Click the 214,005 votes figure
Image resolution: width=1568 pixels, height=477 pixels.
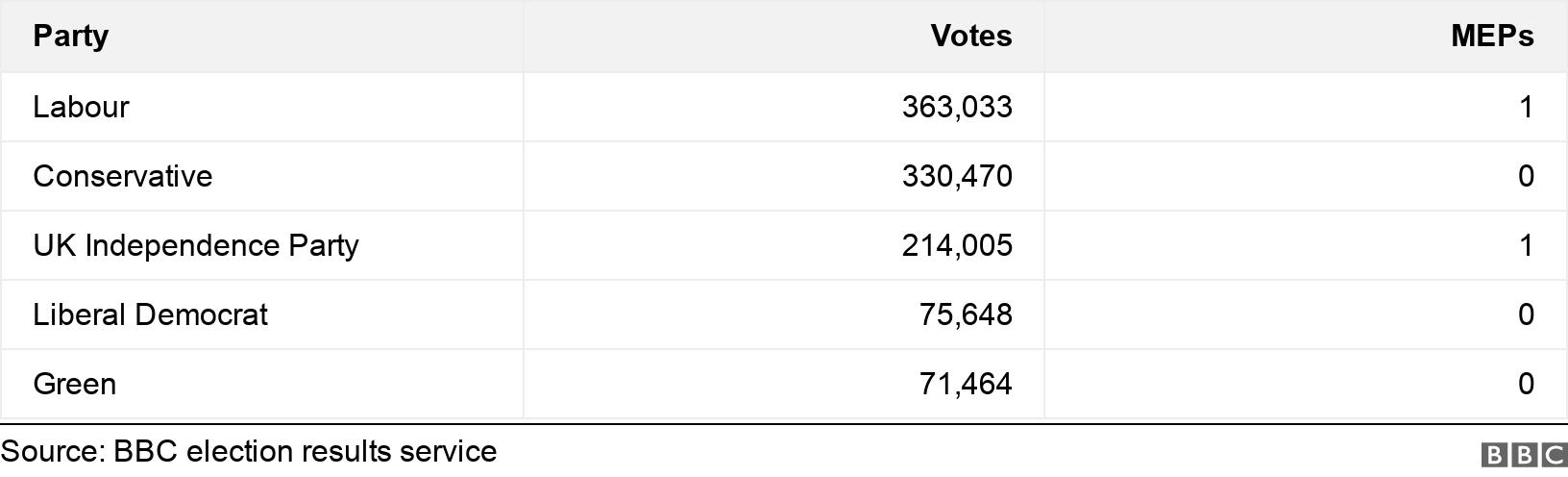click(x=957, y=245)
